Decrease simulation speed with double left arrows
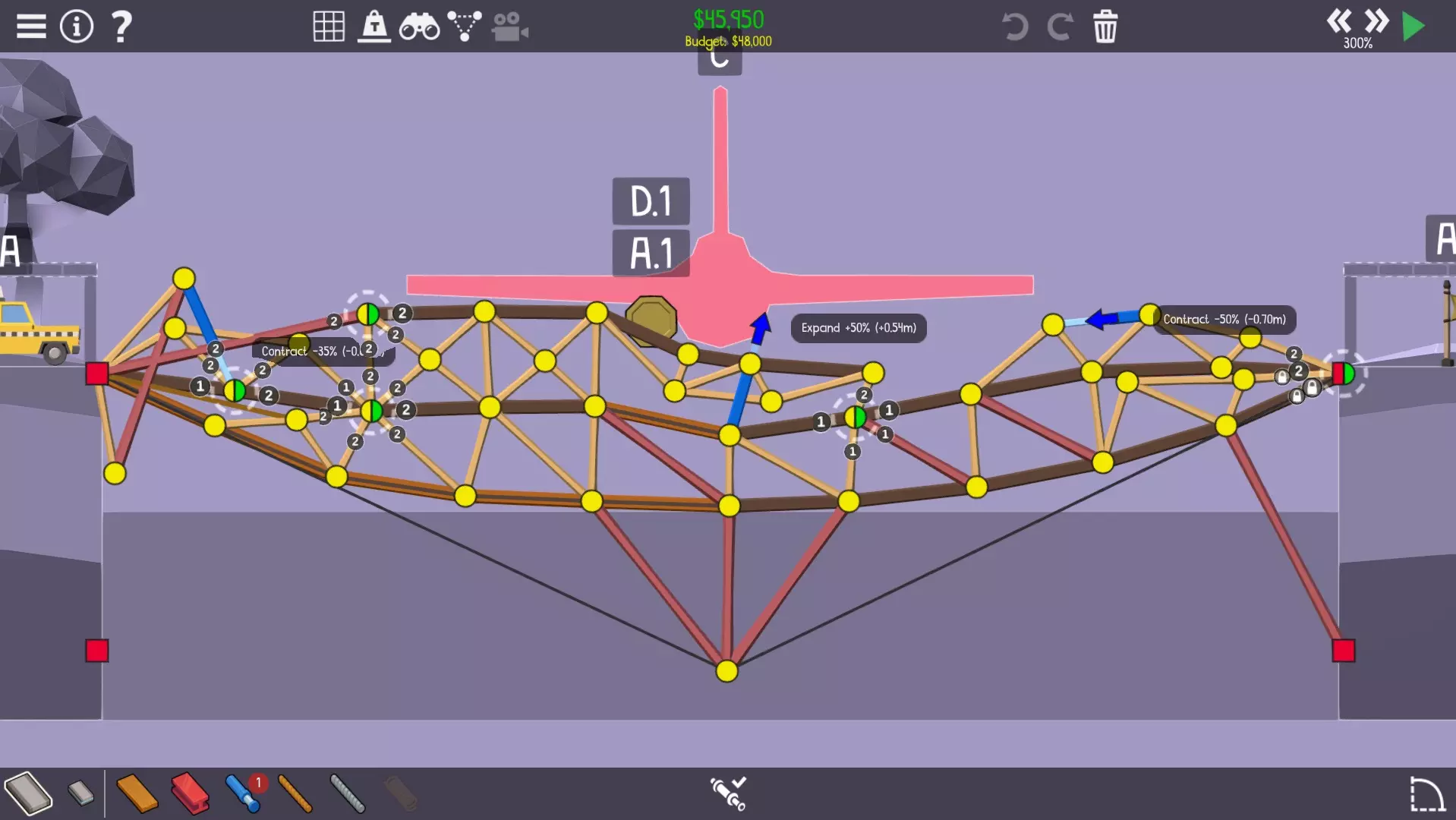The height and width of the screenshot is (820, 1456). pyautogui.click(x=1339, y=20)
